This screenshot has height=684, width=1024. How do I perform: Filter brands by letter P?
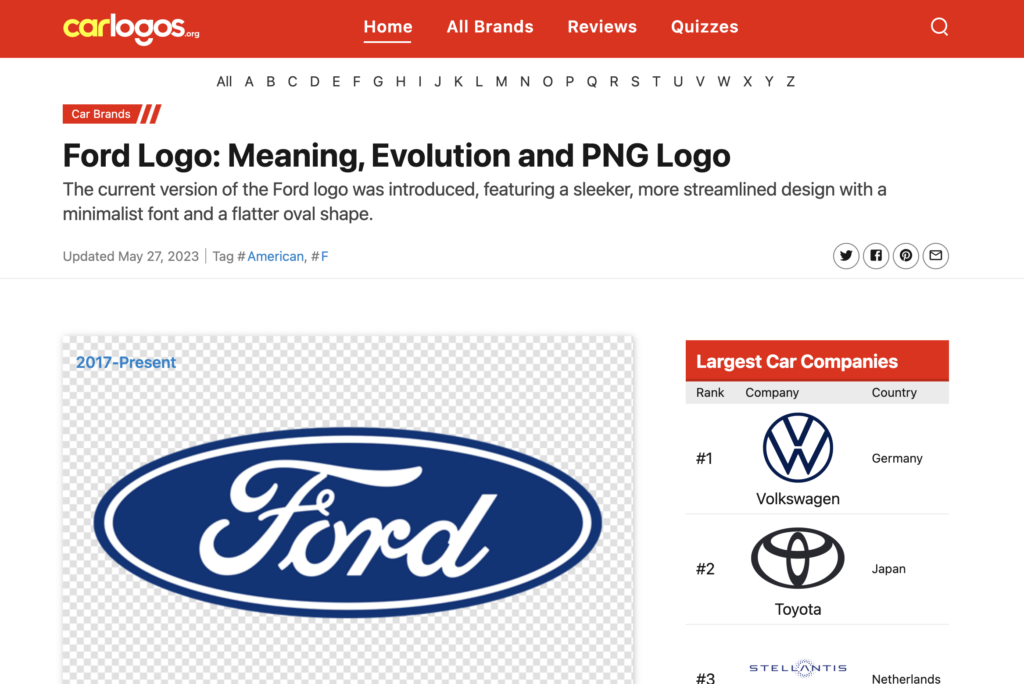pyautogui.click(x=569, y=82)
